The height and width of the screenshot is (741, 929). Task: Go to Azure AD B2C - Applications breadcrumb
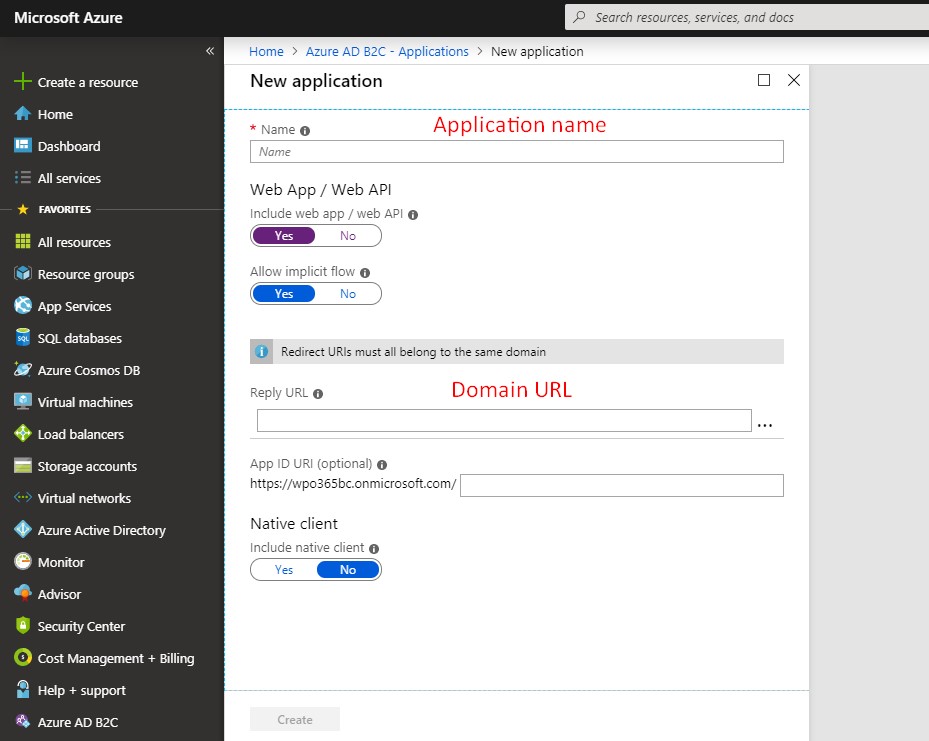pos(387,52)
